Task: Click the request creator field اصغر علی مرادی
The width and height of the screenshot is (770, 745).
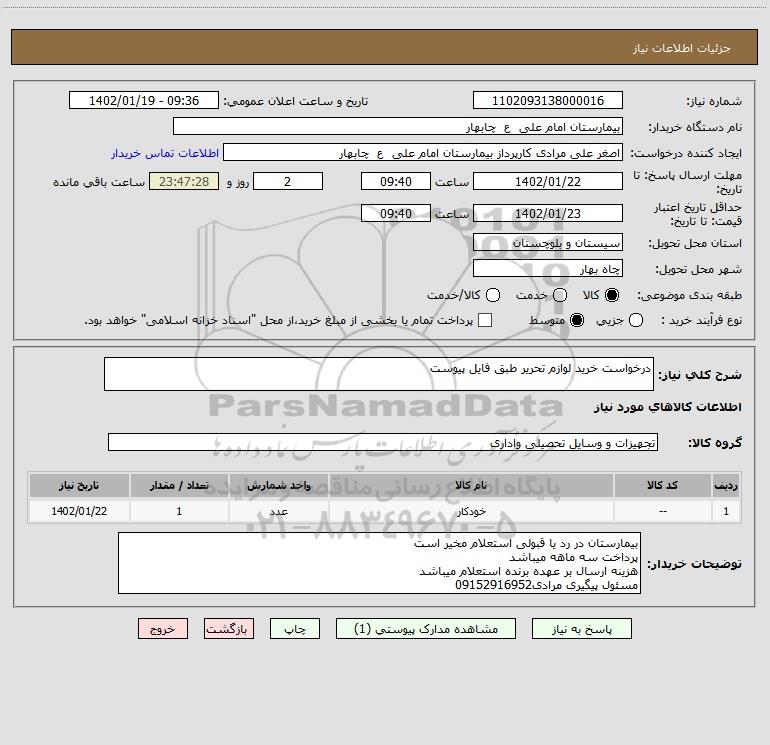Action: click(423, 152)
